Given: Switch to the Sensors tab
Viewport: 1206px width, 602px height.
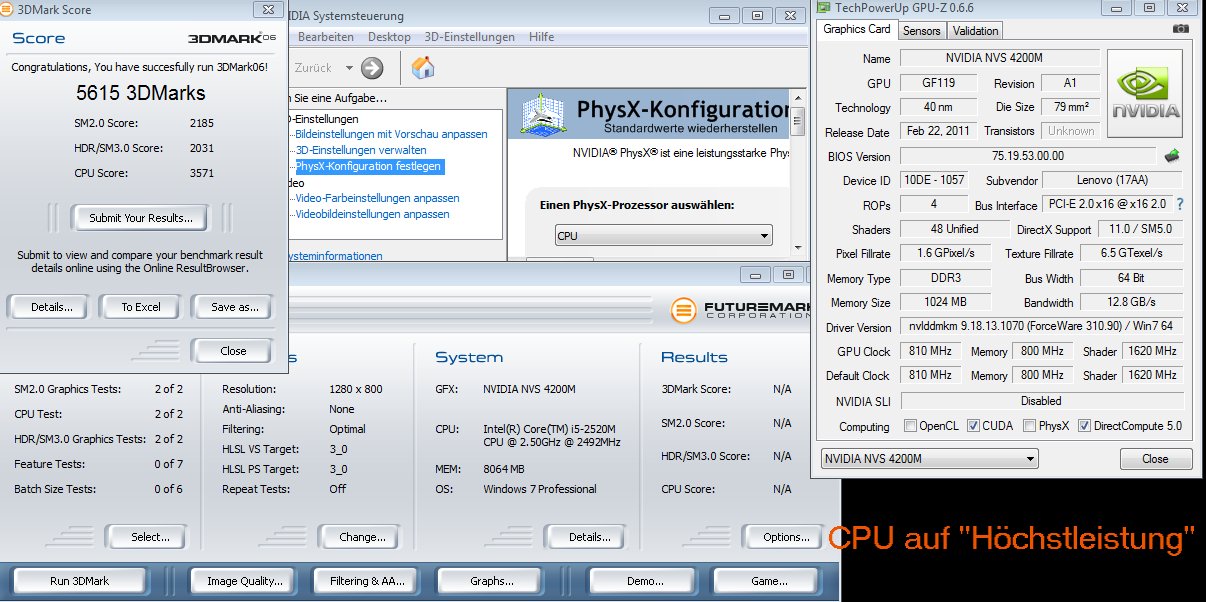Looking at the screenshot, I should click(921, 31).
